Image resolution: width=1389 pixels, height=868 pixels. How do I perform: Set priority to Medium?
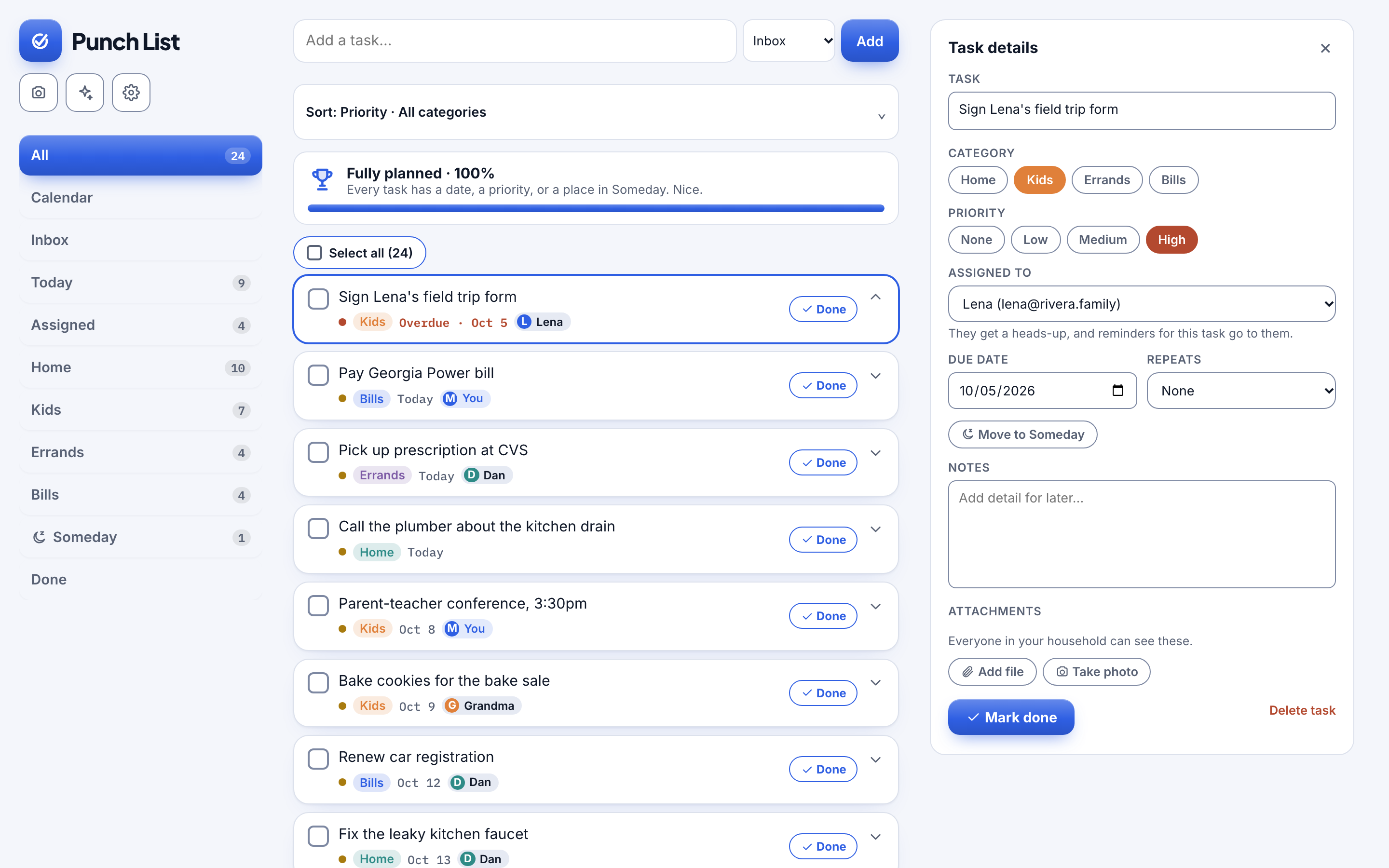(x=1103, y=239)
